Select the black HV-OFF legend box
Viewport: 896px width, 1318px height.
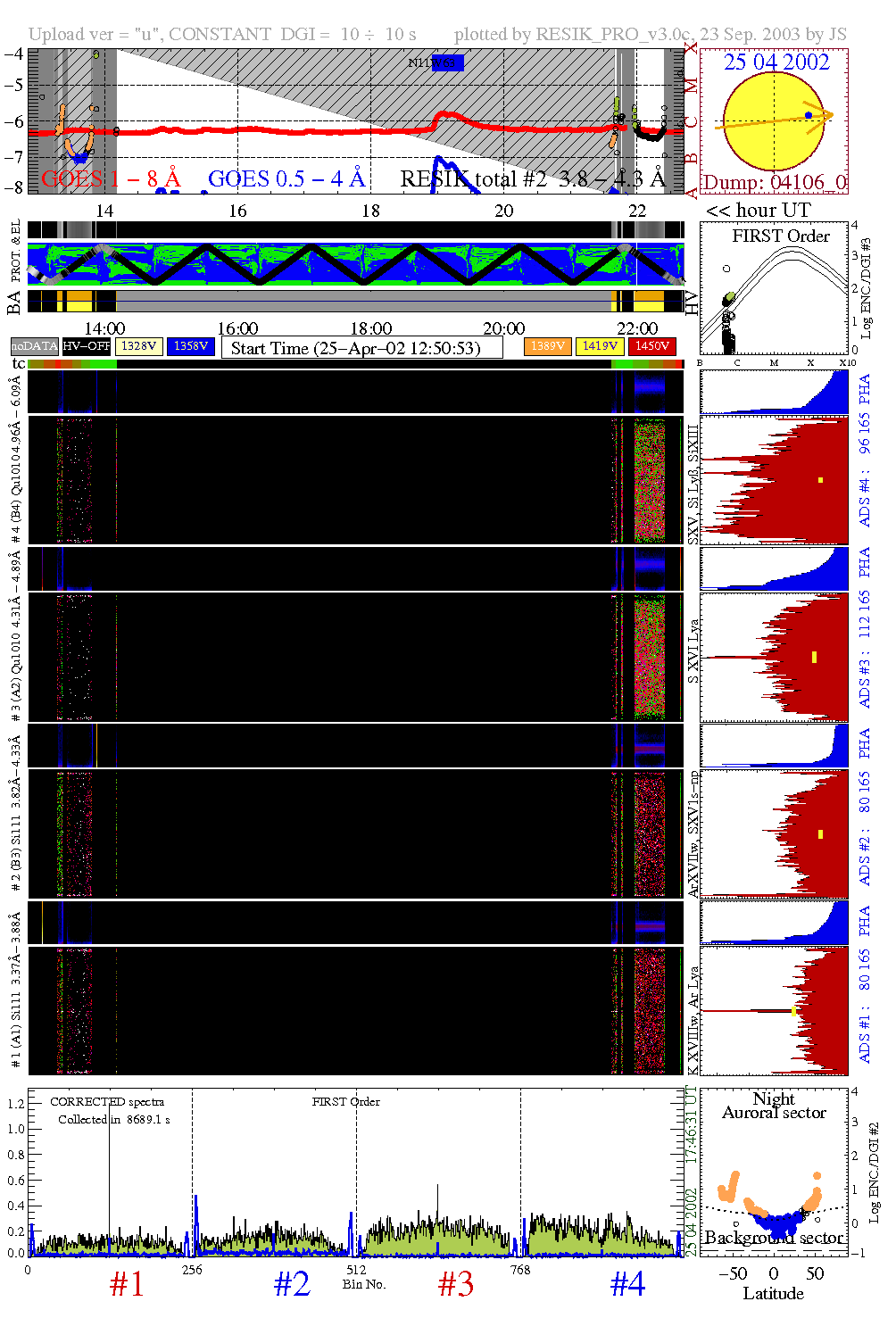click(87, 346)
